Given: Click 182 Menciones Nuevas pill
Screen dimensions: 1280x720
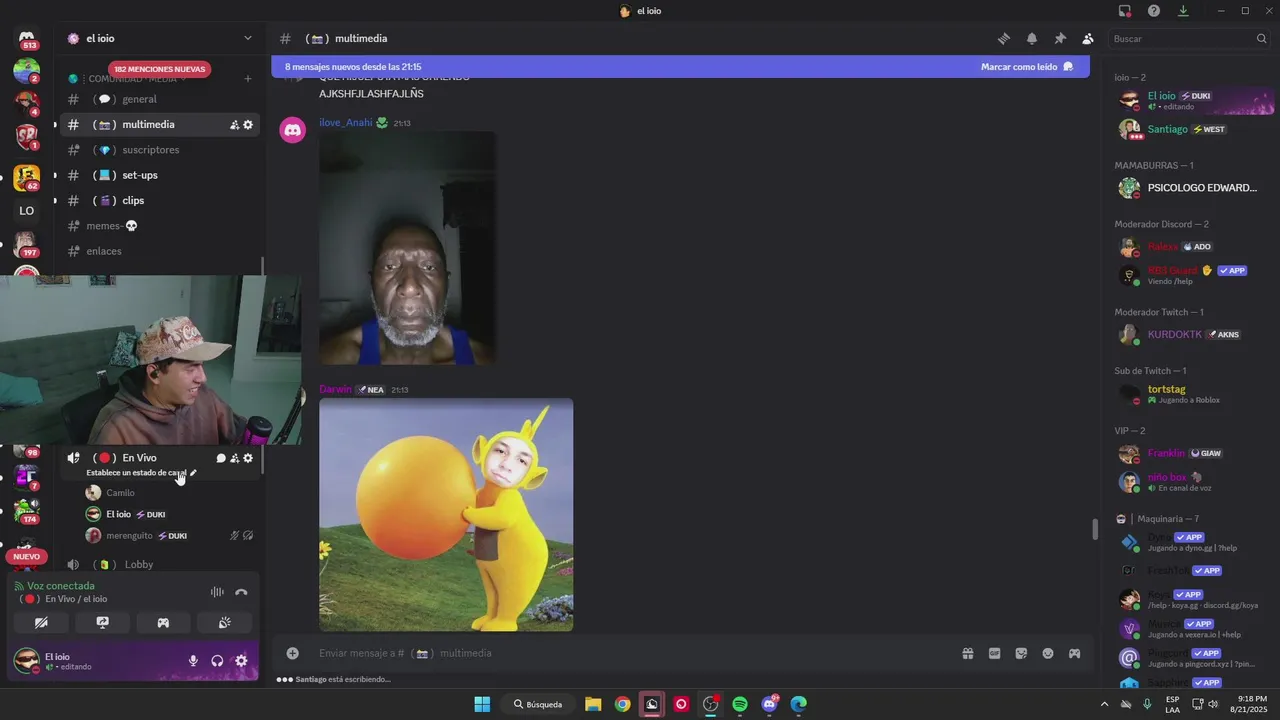Looking at the screenshot, I should [x=160, y=69].
